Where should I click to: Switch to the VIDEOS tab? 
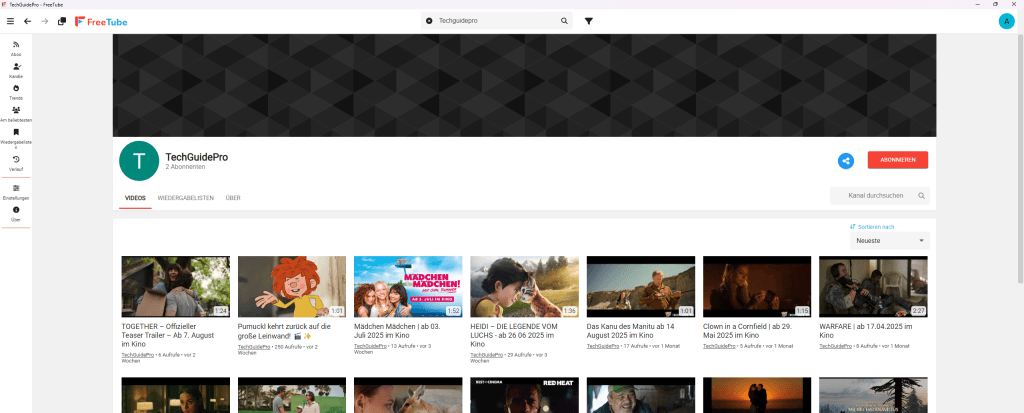(x=135, y=197)
